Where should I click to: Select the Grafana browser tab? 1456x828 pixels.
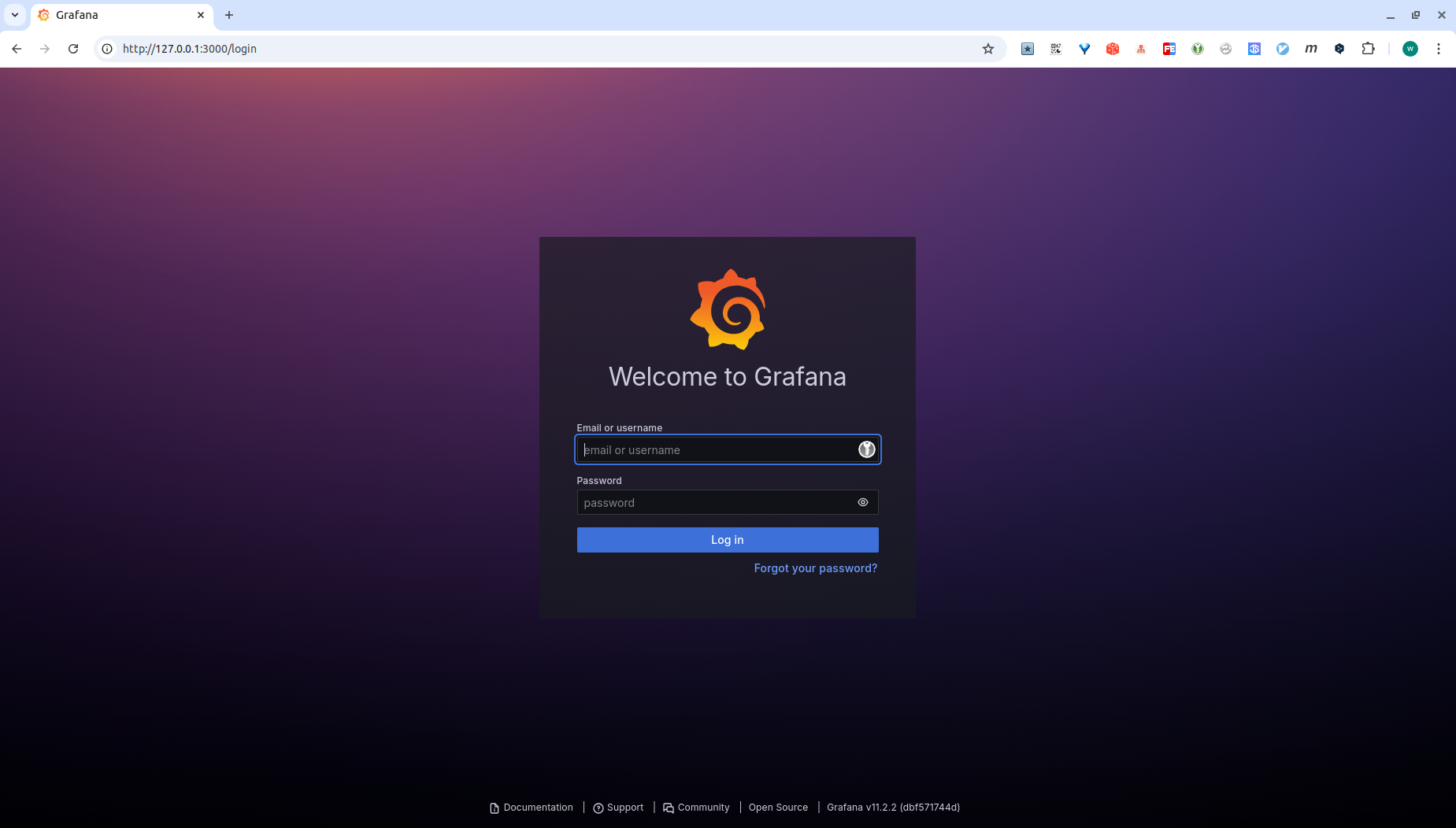[x=122, y=15]
